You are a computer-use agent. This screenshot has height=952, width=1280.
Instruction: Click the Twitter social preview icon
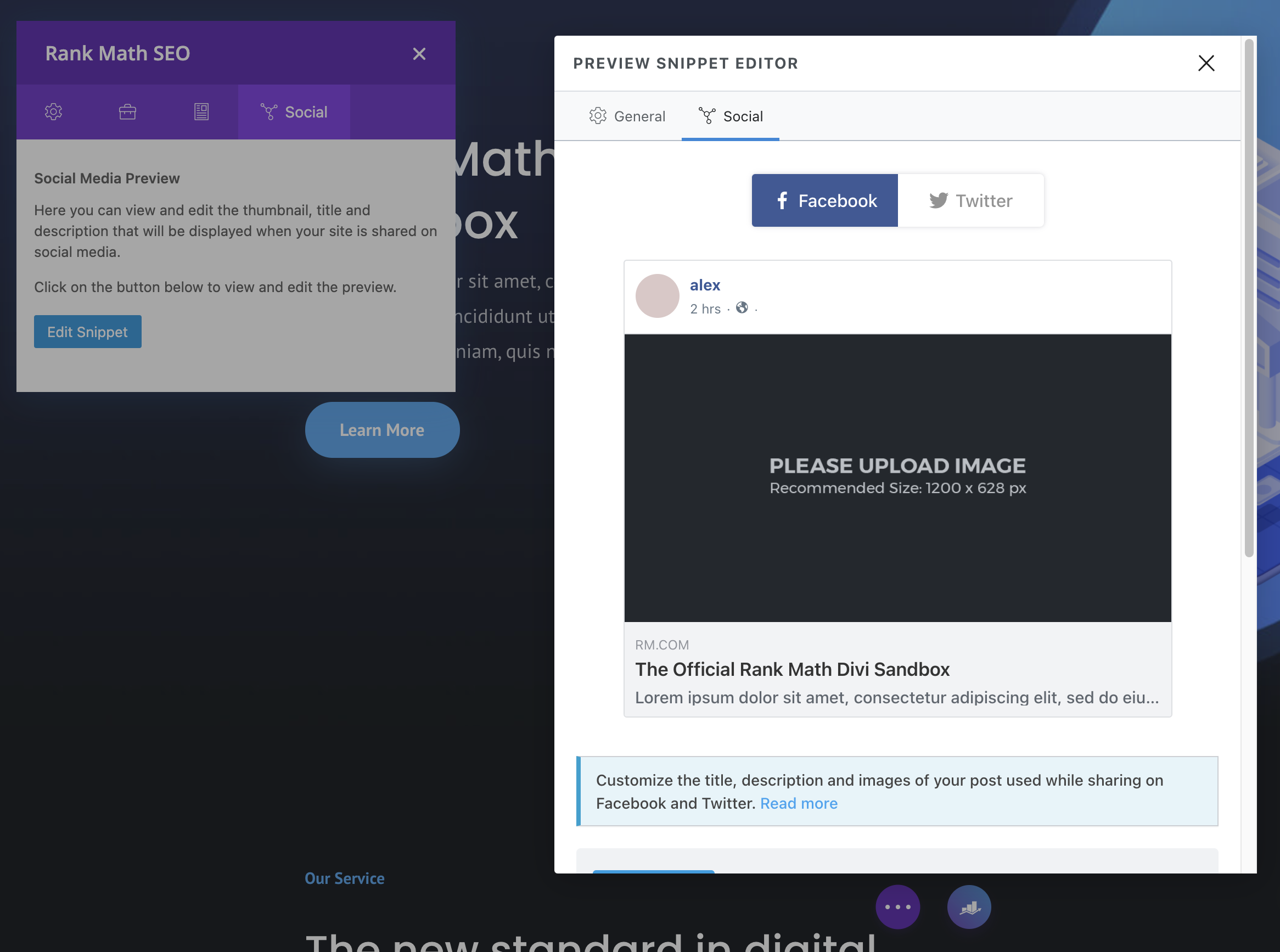pyautogui.click(x=968, y=199)
